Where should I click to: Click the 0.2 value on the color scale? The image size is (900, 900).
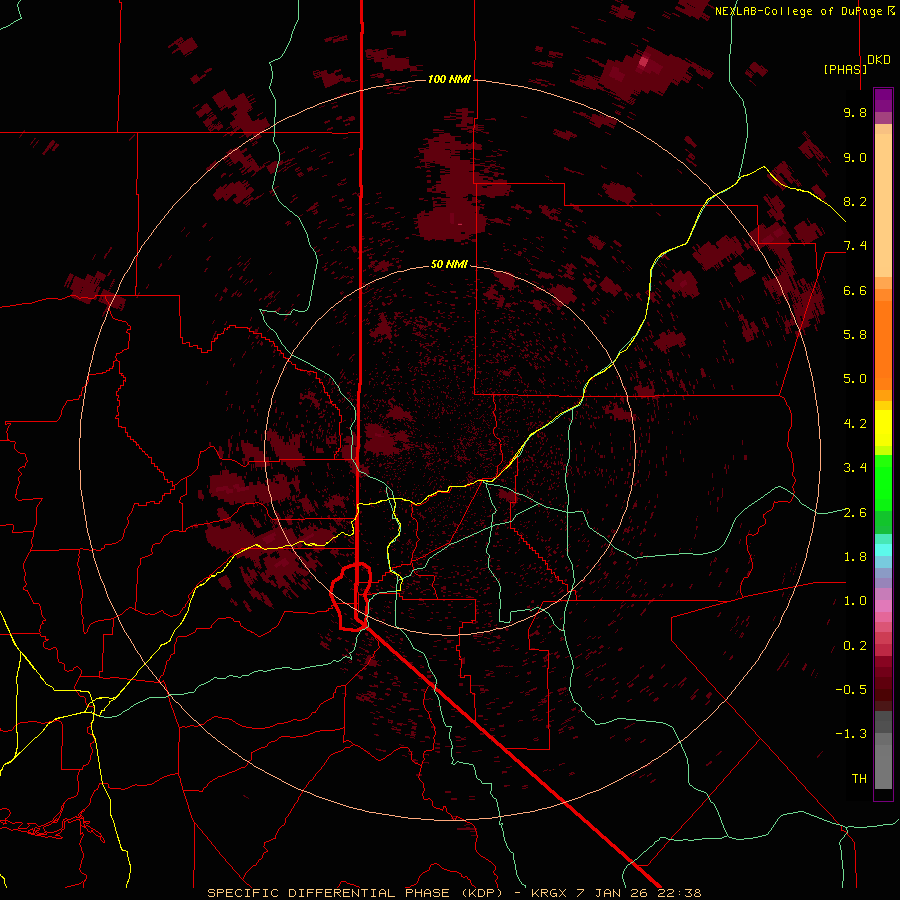point(855,646)
